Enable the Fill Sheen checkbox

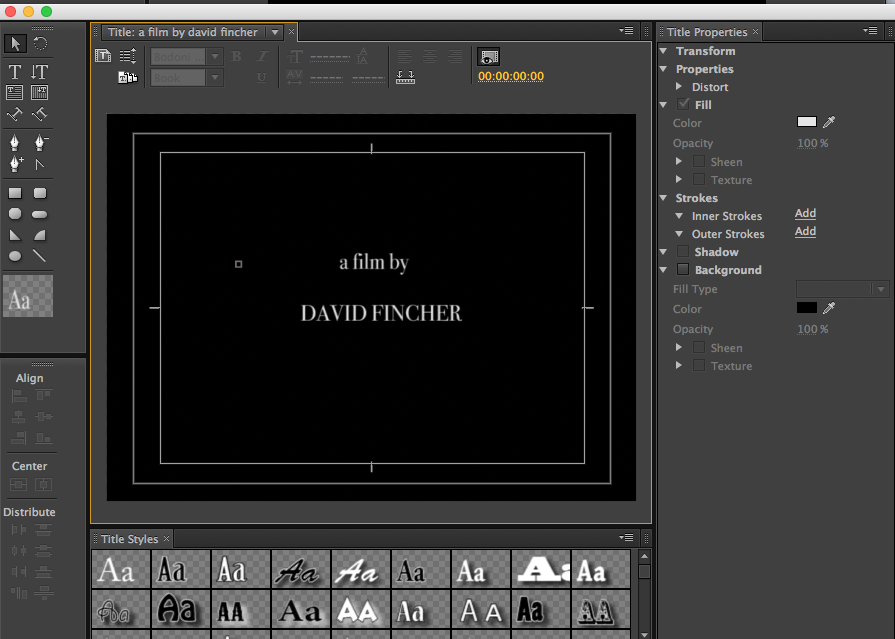699,162
